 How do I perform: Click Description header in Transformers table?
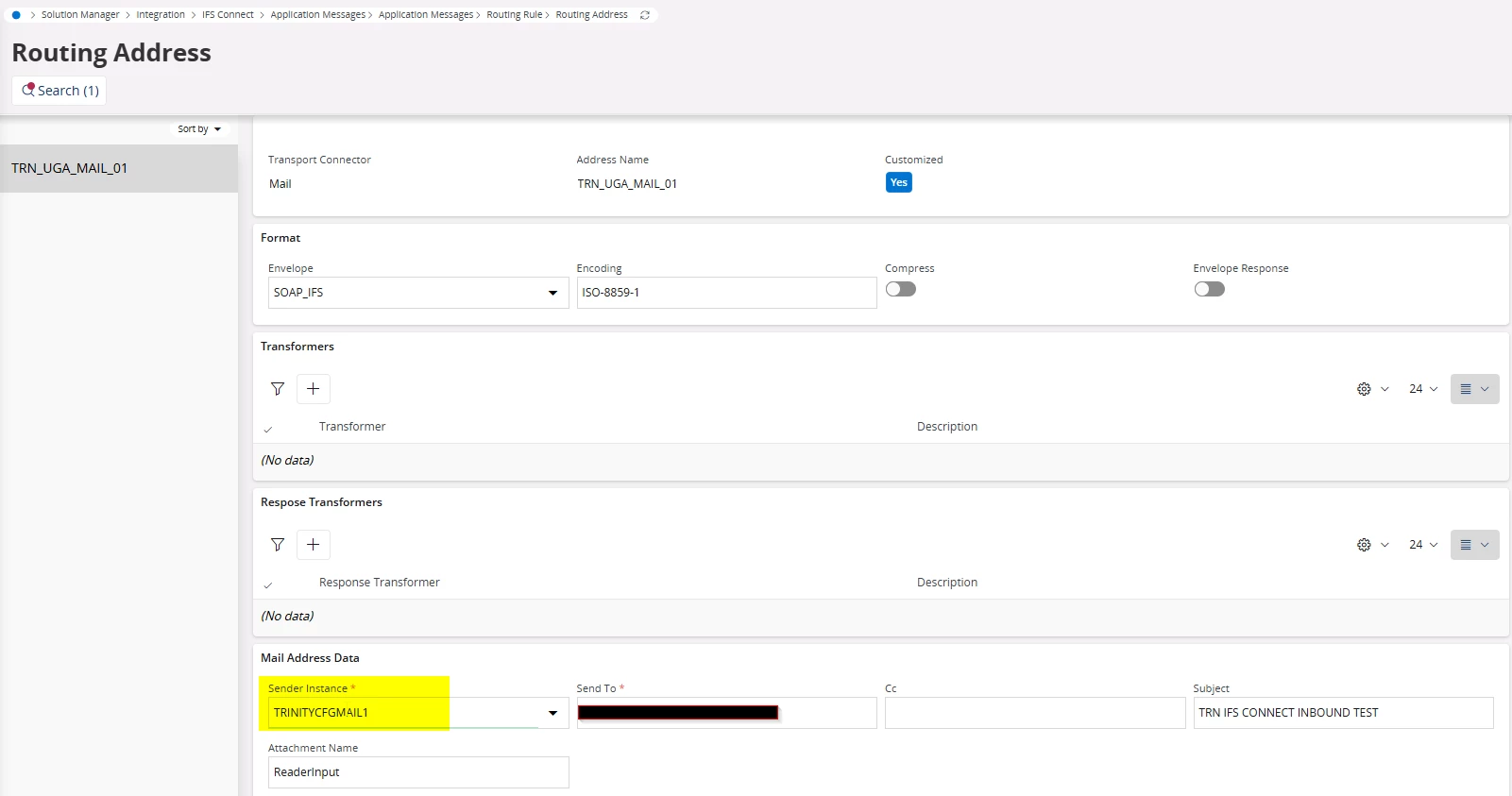pos(947,427)
